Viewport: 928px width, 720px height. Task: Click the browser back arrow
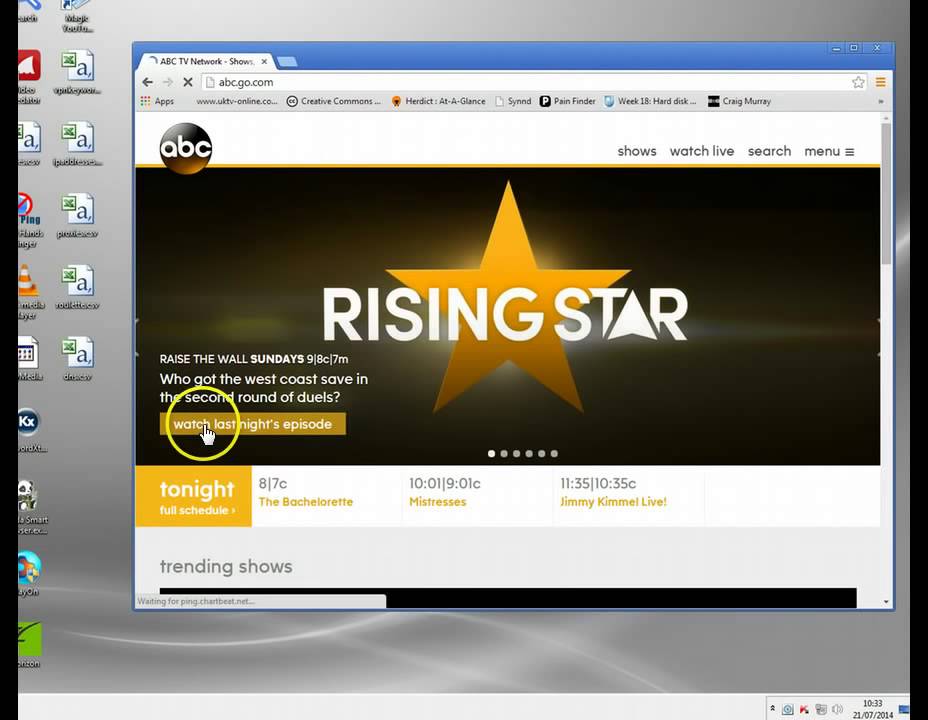point(148,82)
